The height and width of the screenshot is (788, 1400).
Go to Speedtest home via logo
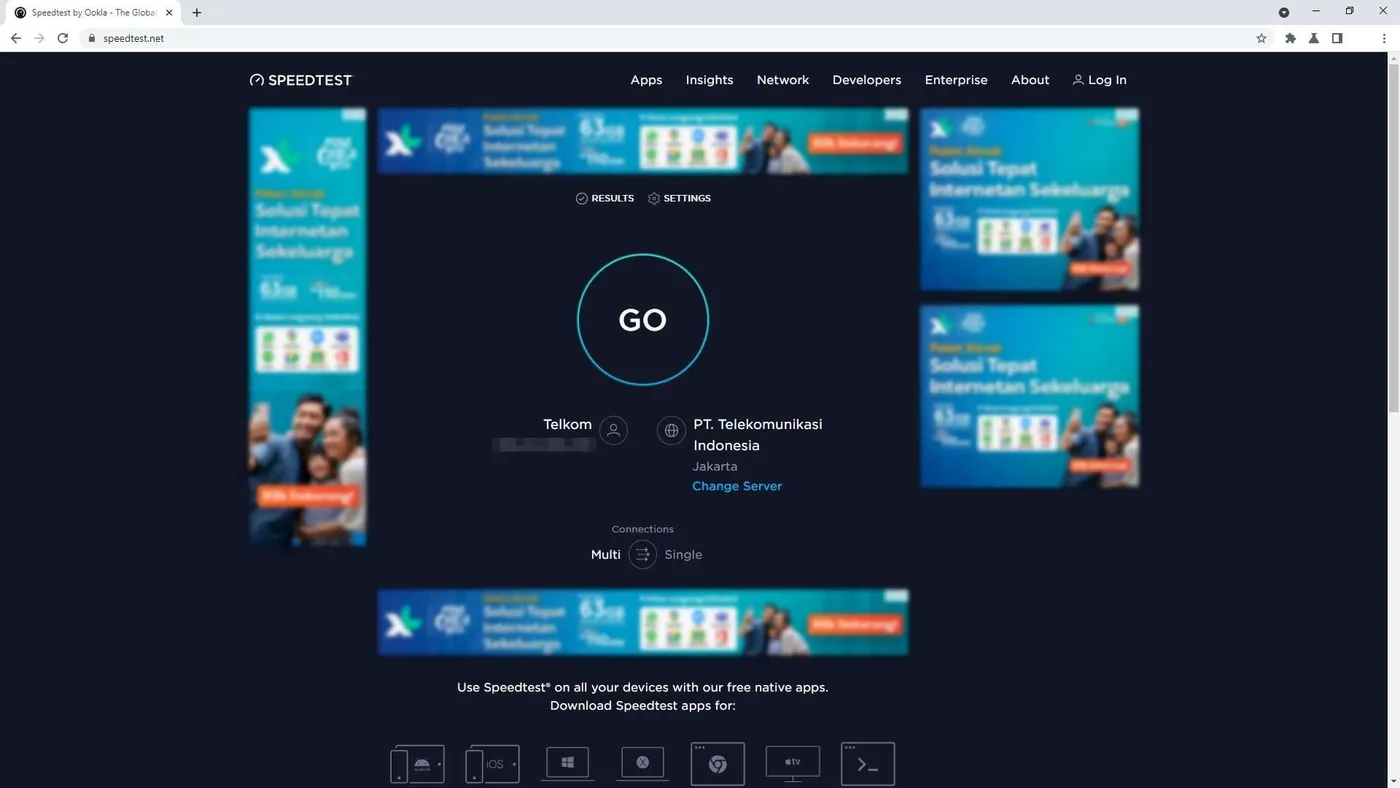(301, 80)
